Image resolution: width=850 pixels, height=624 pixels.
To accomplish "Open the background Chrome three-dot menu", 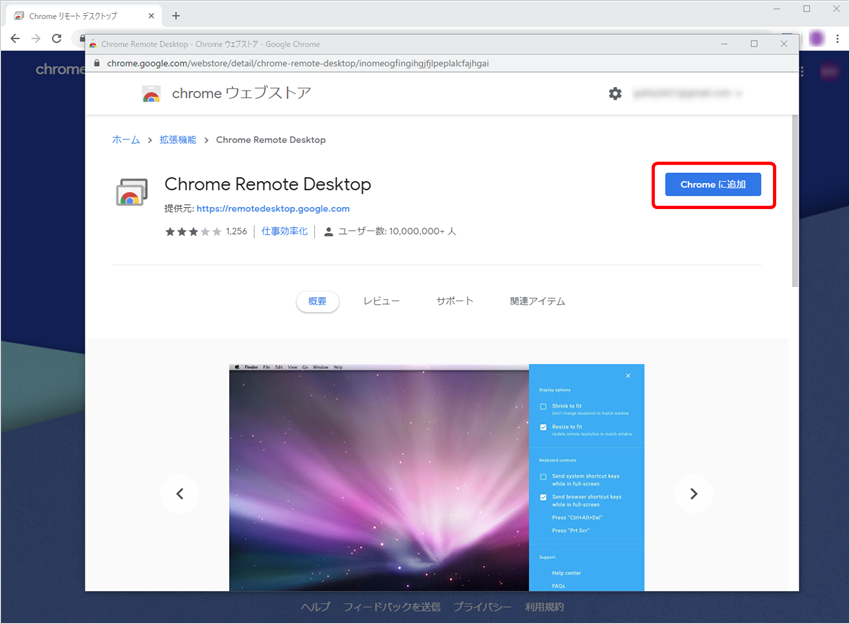I will click(838, 38).
